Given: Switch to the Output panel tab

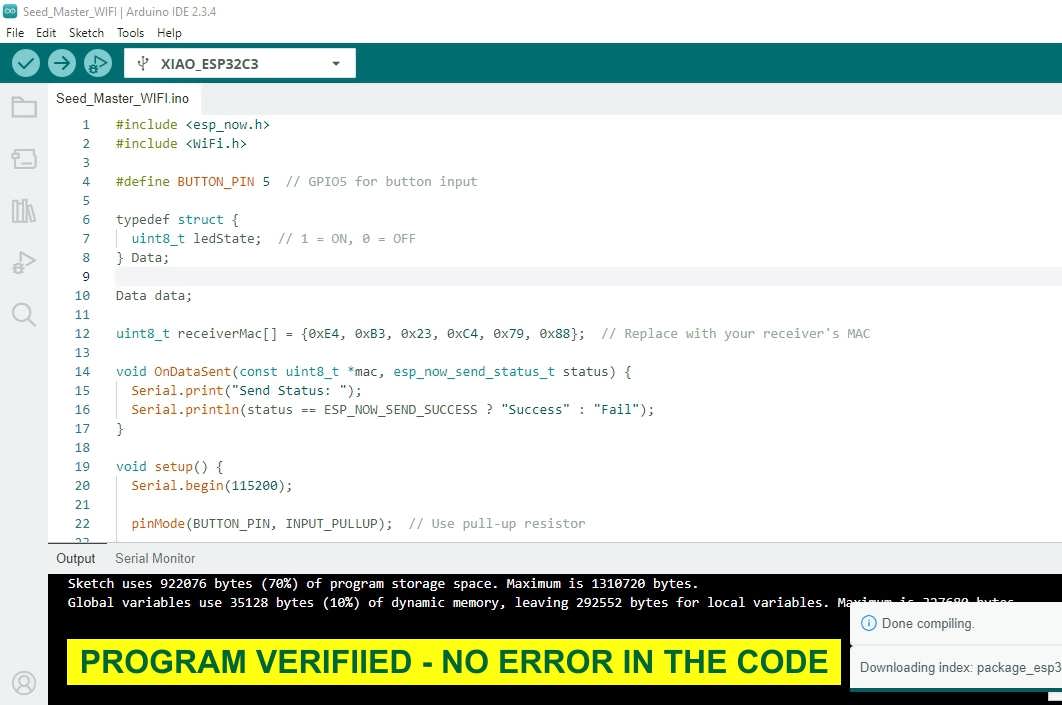Looking at the screenshot, I should tap(75, 558).
